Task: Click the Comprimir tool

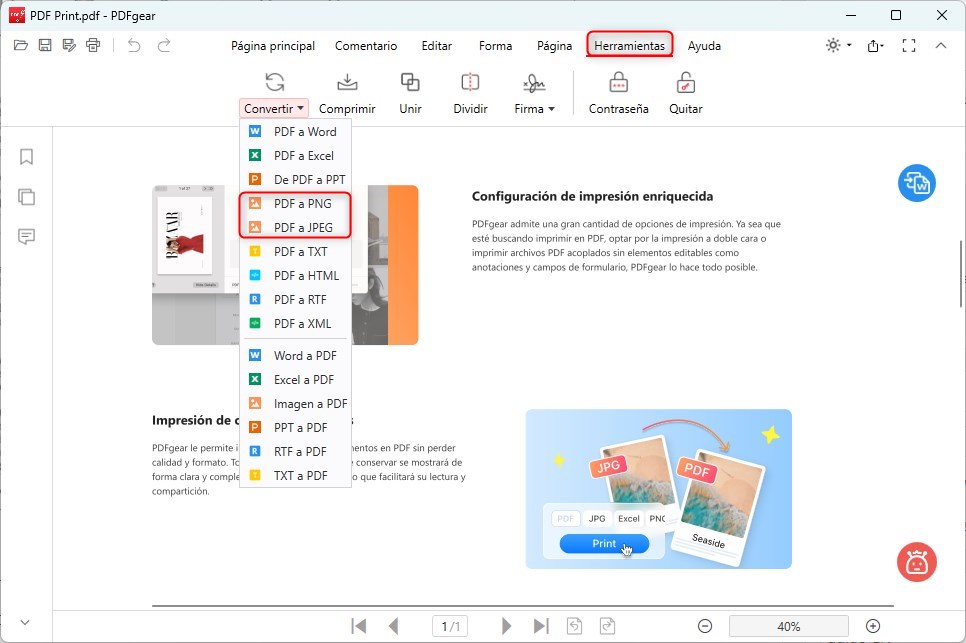Action: (x=347, y=94)
